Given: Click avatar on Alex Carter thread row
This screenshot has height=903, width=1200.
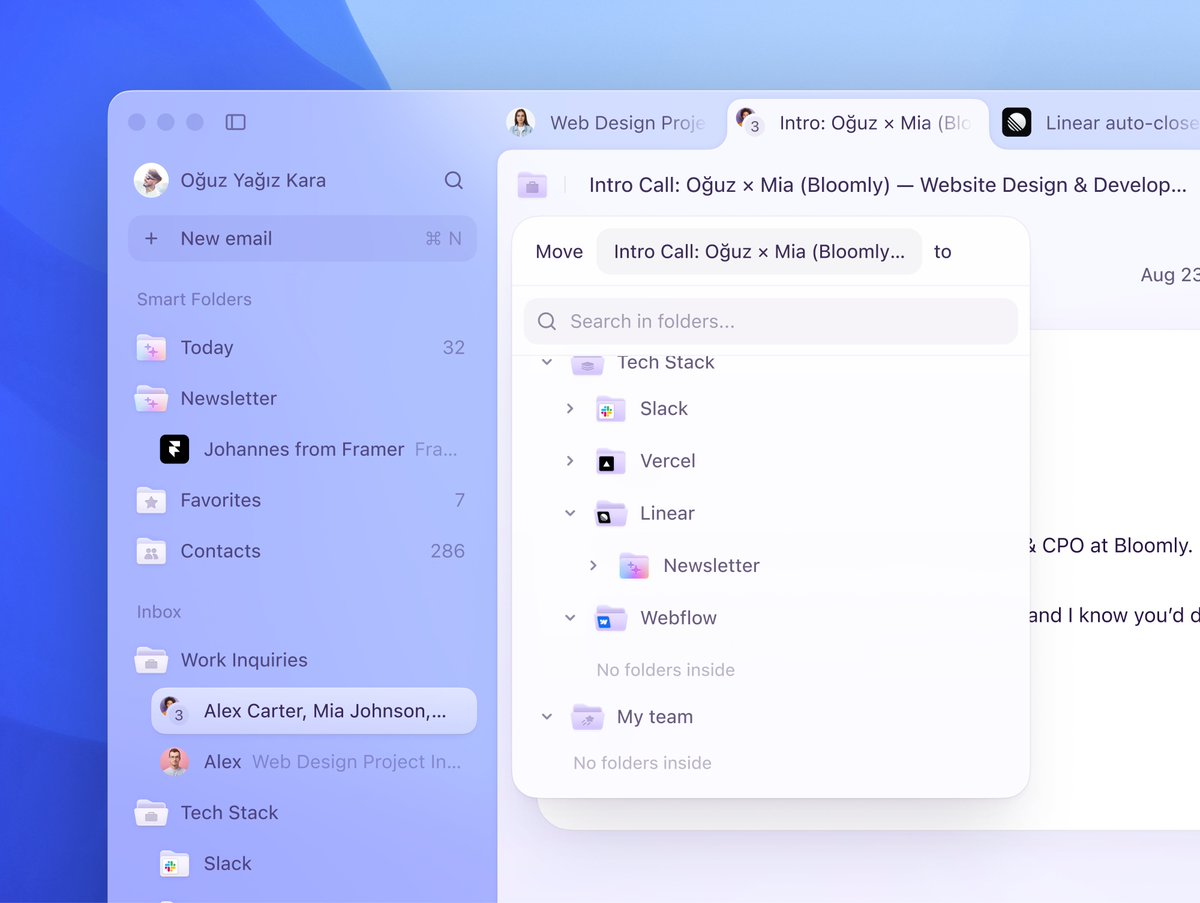Looking at the screenshot, I should coord(173,710).
